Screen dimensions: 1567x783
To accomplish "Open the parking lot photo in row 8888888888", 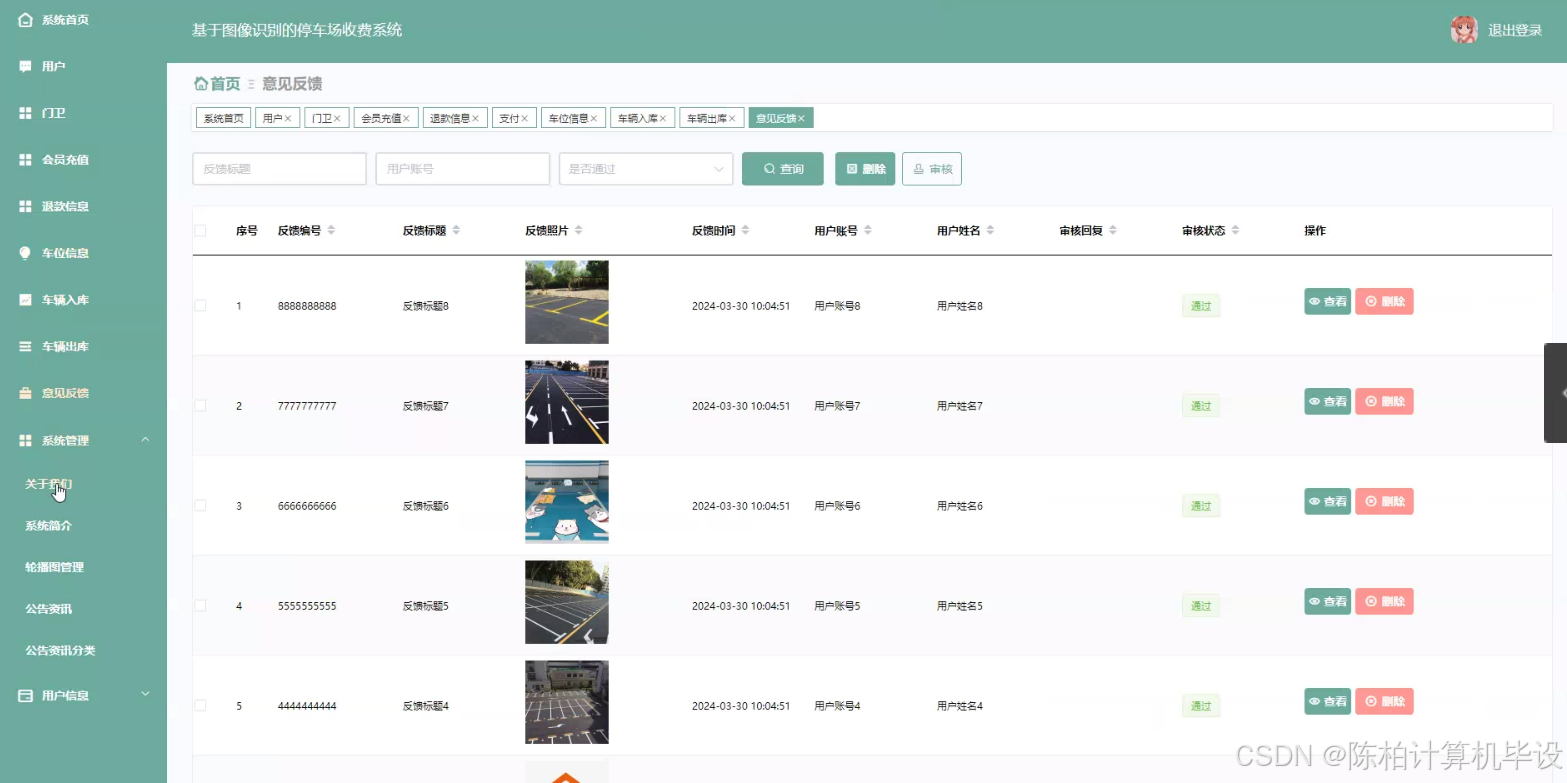I will click(x=567, y=302).
